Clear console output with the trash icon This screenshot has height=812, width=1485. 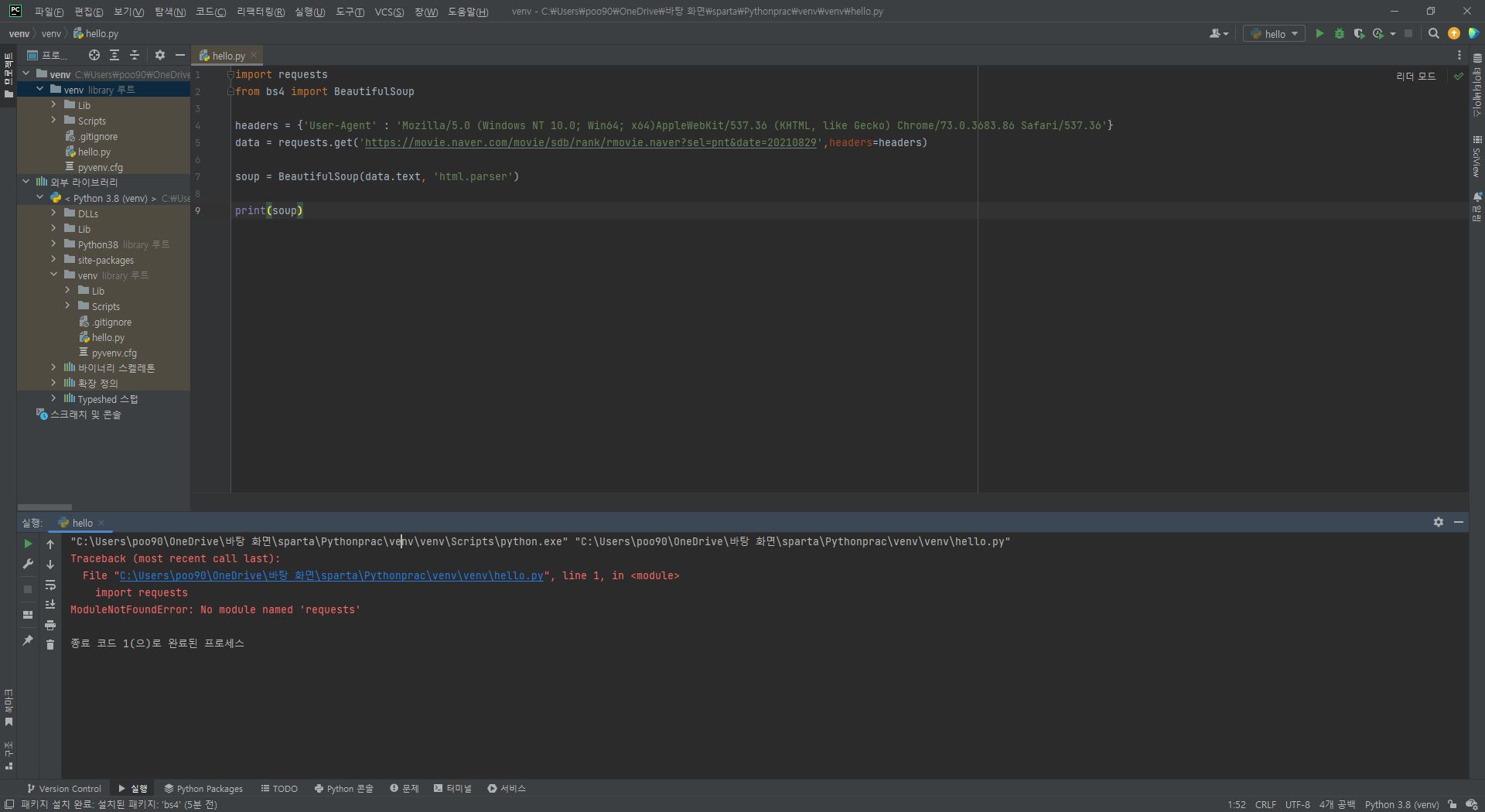point(50,644)
